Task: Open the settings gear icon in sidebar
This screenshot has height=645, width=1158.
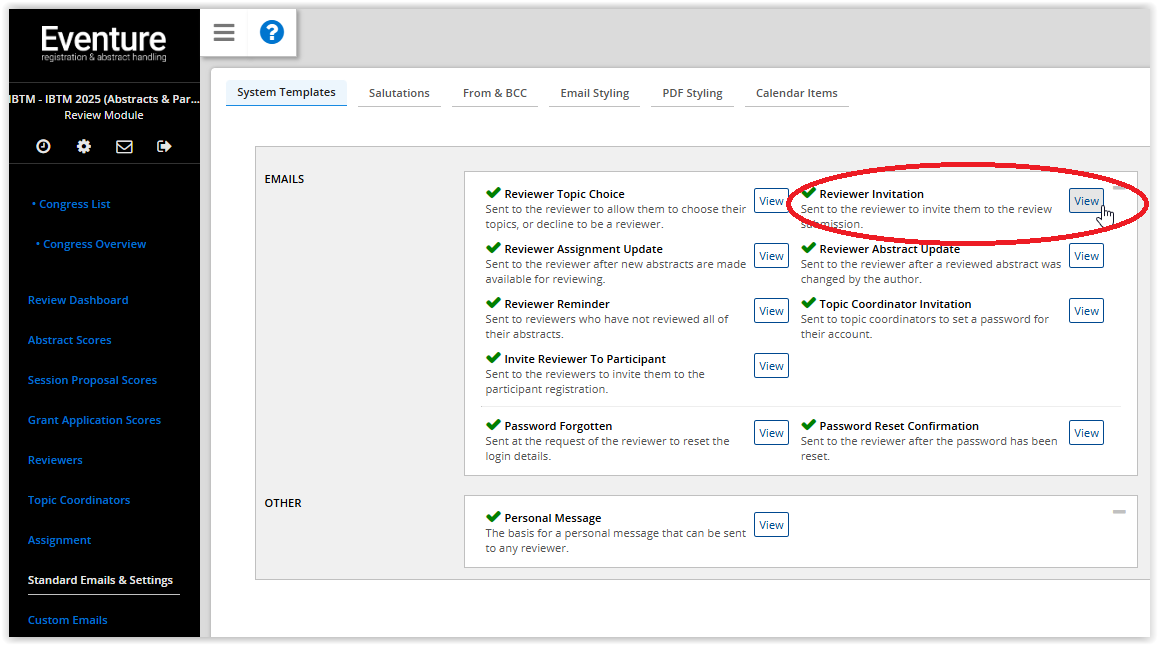Action: pyautogui.click(x=84, y=146)
